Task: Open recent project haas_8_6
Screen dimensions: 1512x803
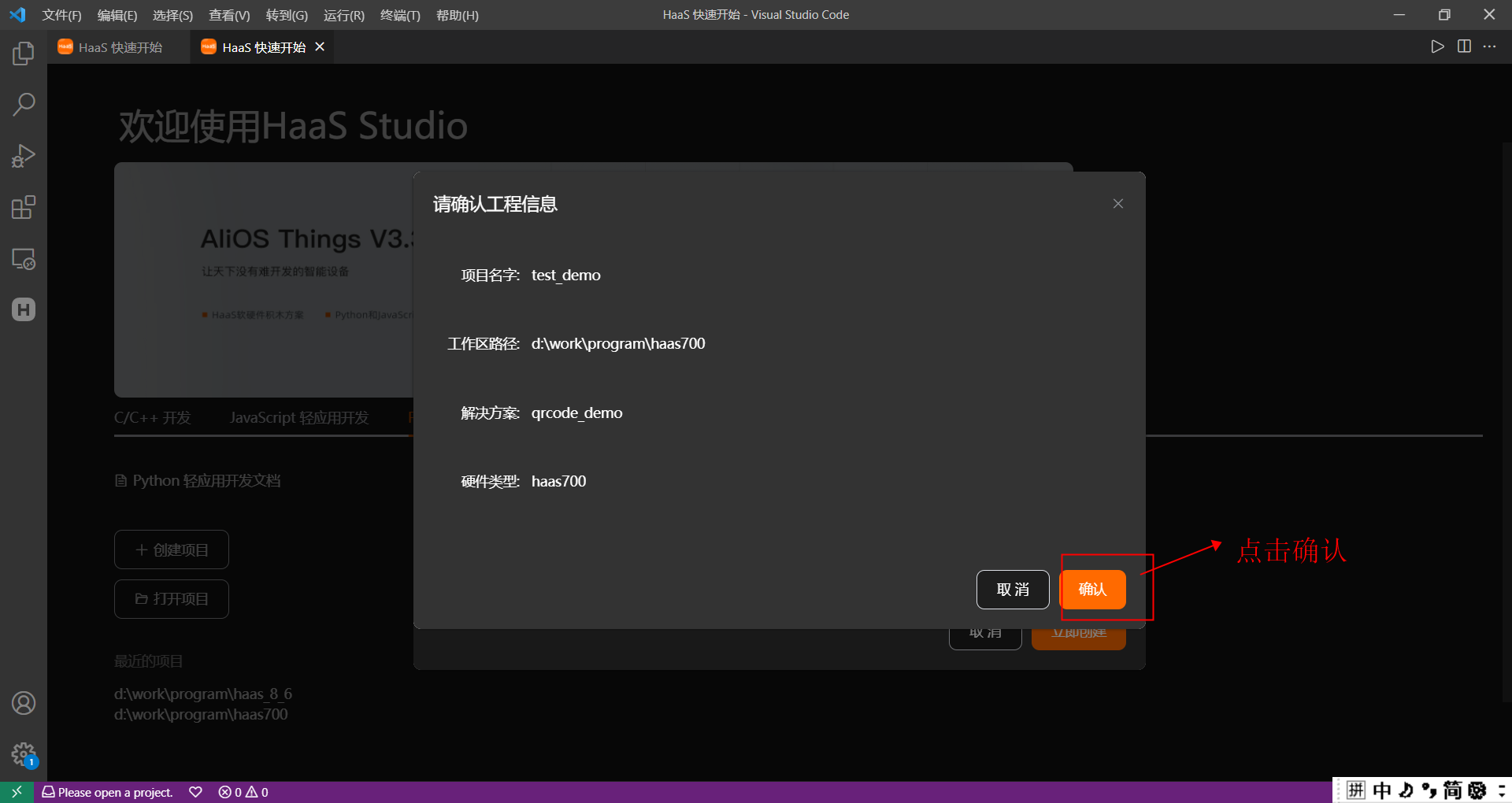Action: (x=203, y=694)
